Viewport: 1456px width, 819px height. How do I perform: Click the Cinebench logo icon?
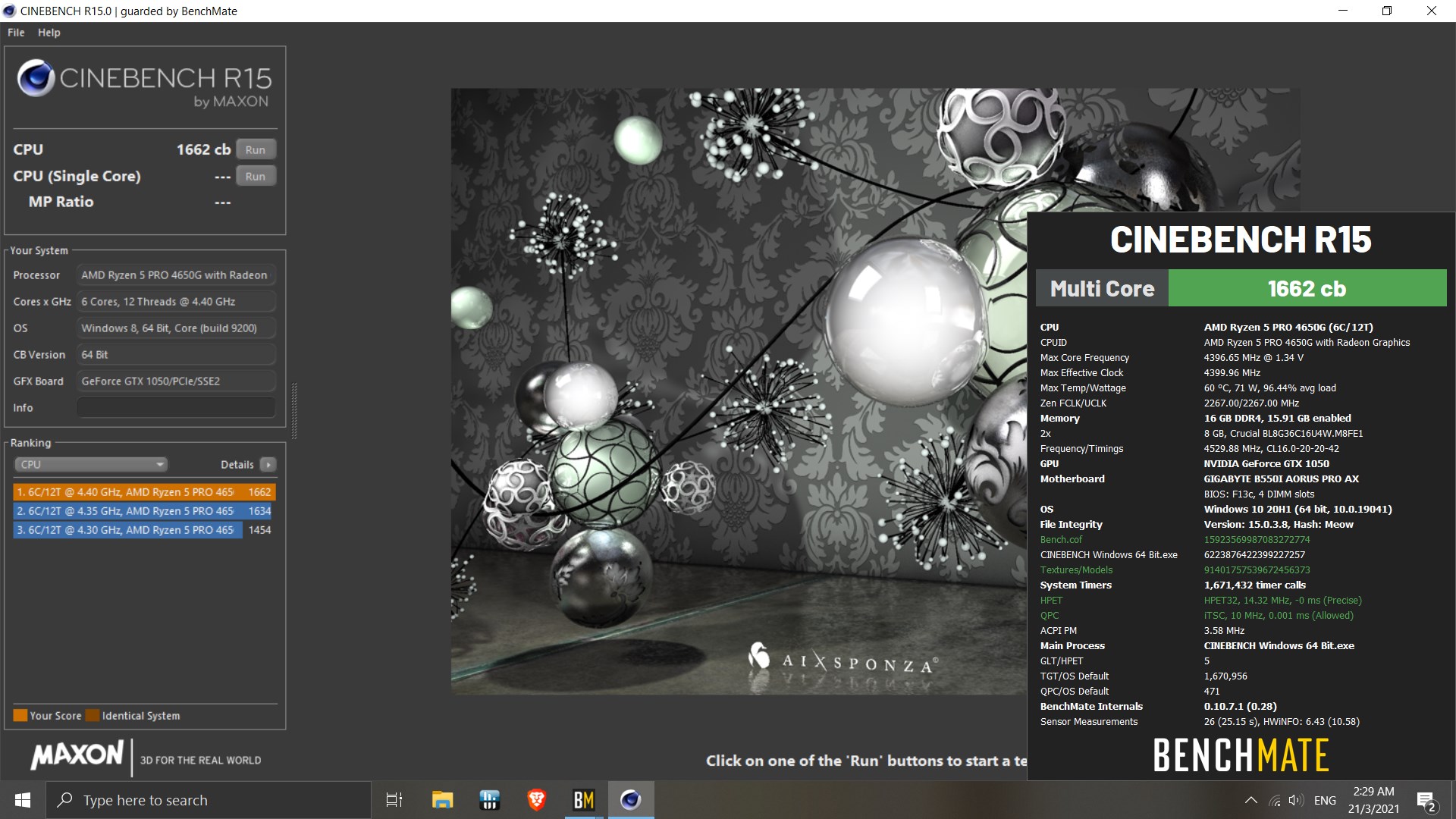click(x=36, y=78)
